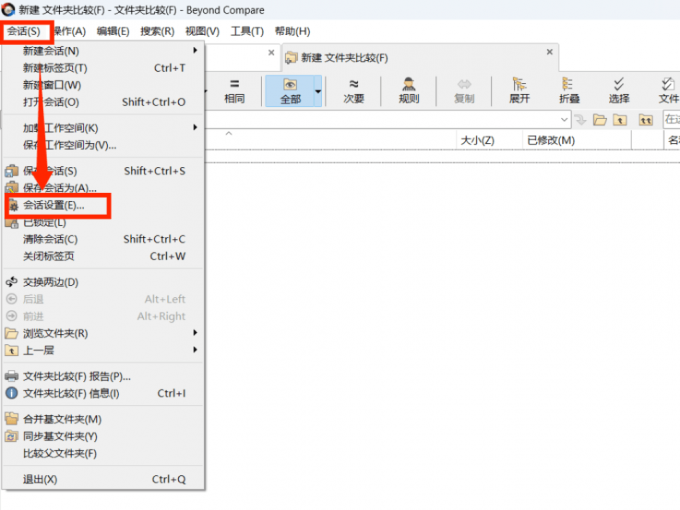
Task: Expand 浏览文件夹(R) submenu
Action: 103,333
